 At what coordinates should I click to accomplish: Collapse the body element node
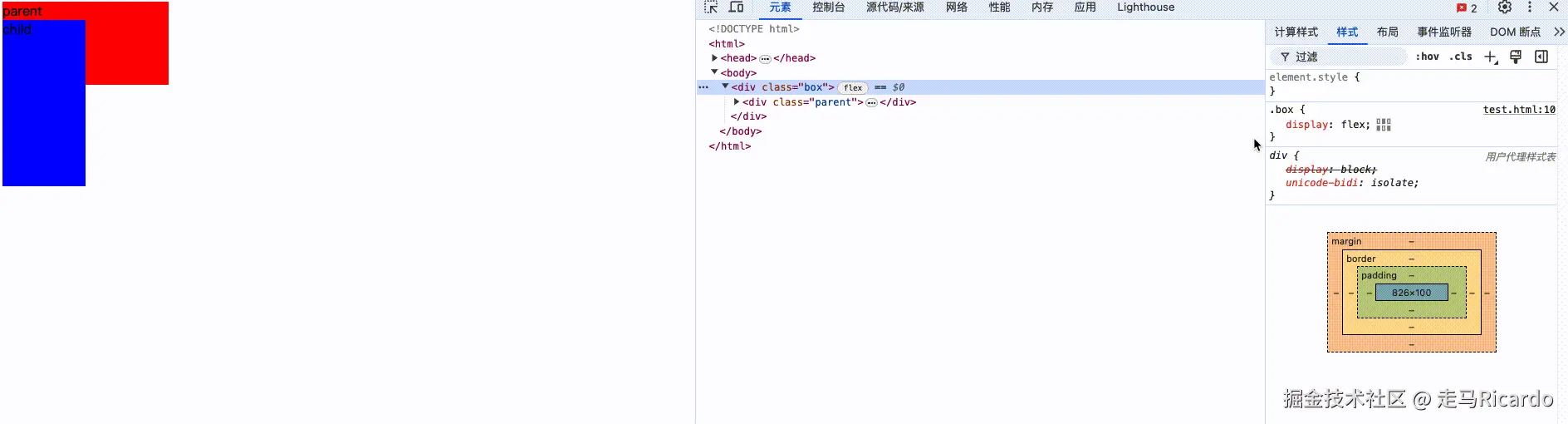(714, 72)
